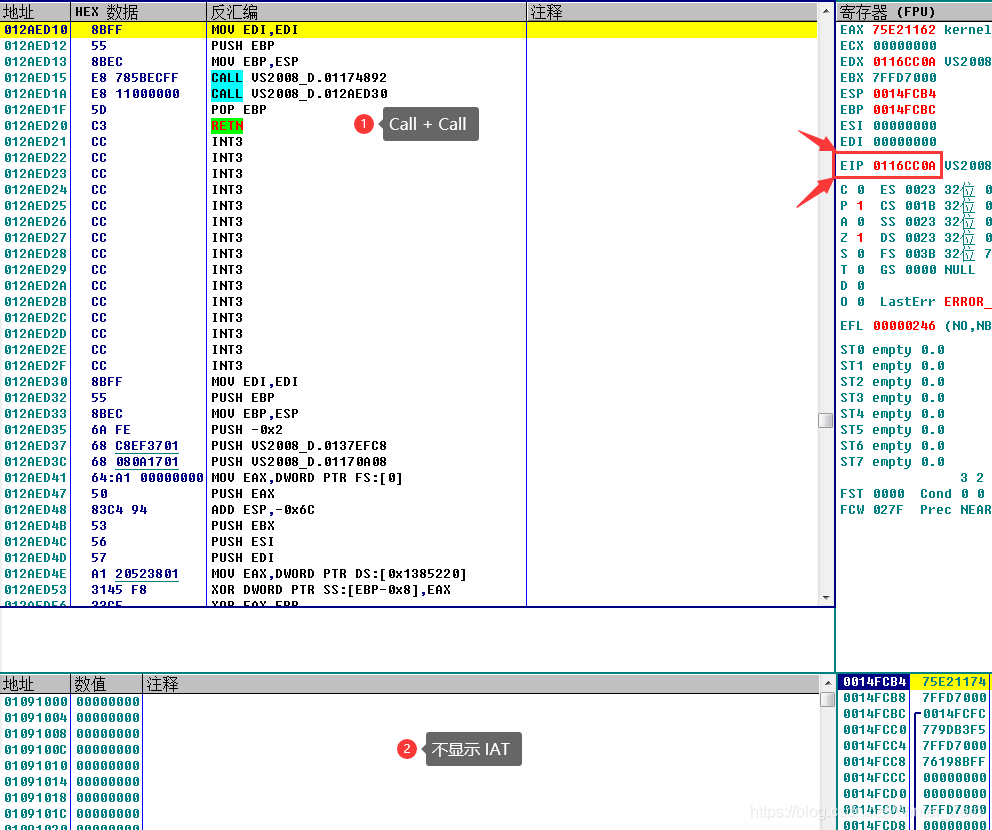Image resolution: width=992 pixels, height=830 pixels.
Task: Click disassembly pane scroll down arrow
Action: pyautogui.click(x=826, y=598)
